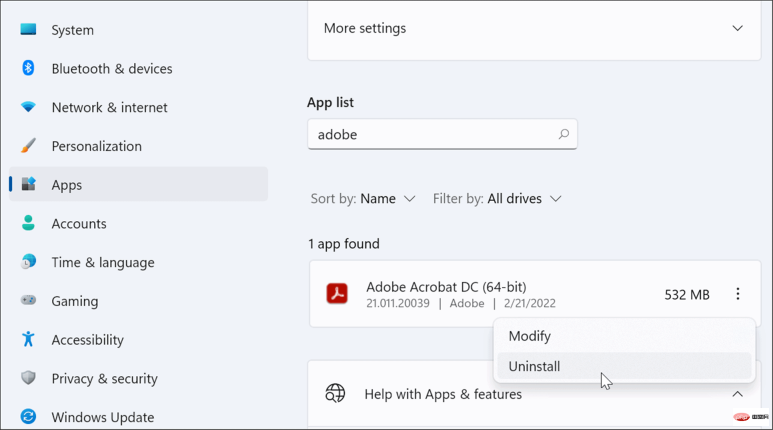Select Apps in the sidebar
The image size is (773, 430).
click(x=139, y=184)
